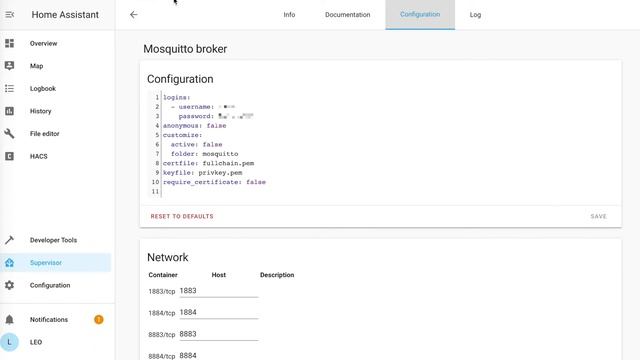This screenshot has height=360, width=640.
Task: Click the Configuration gear icon
Action: click(9, 285)
